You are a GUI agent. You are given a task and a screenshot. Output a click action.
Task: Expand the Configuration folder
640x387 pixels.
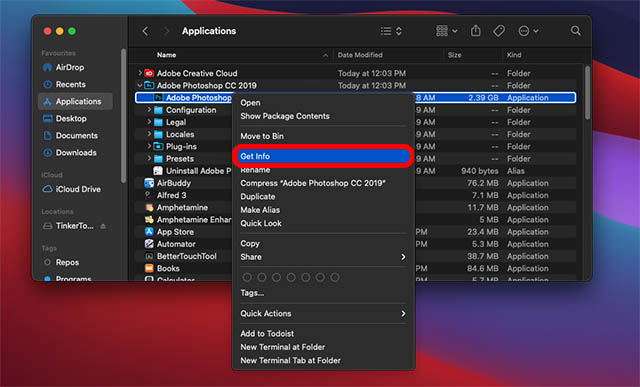(149, 110)
